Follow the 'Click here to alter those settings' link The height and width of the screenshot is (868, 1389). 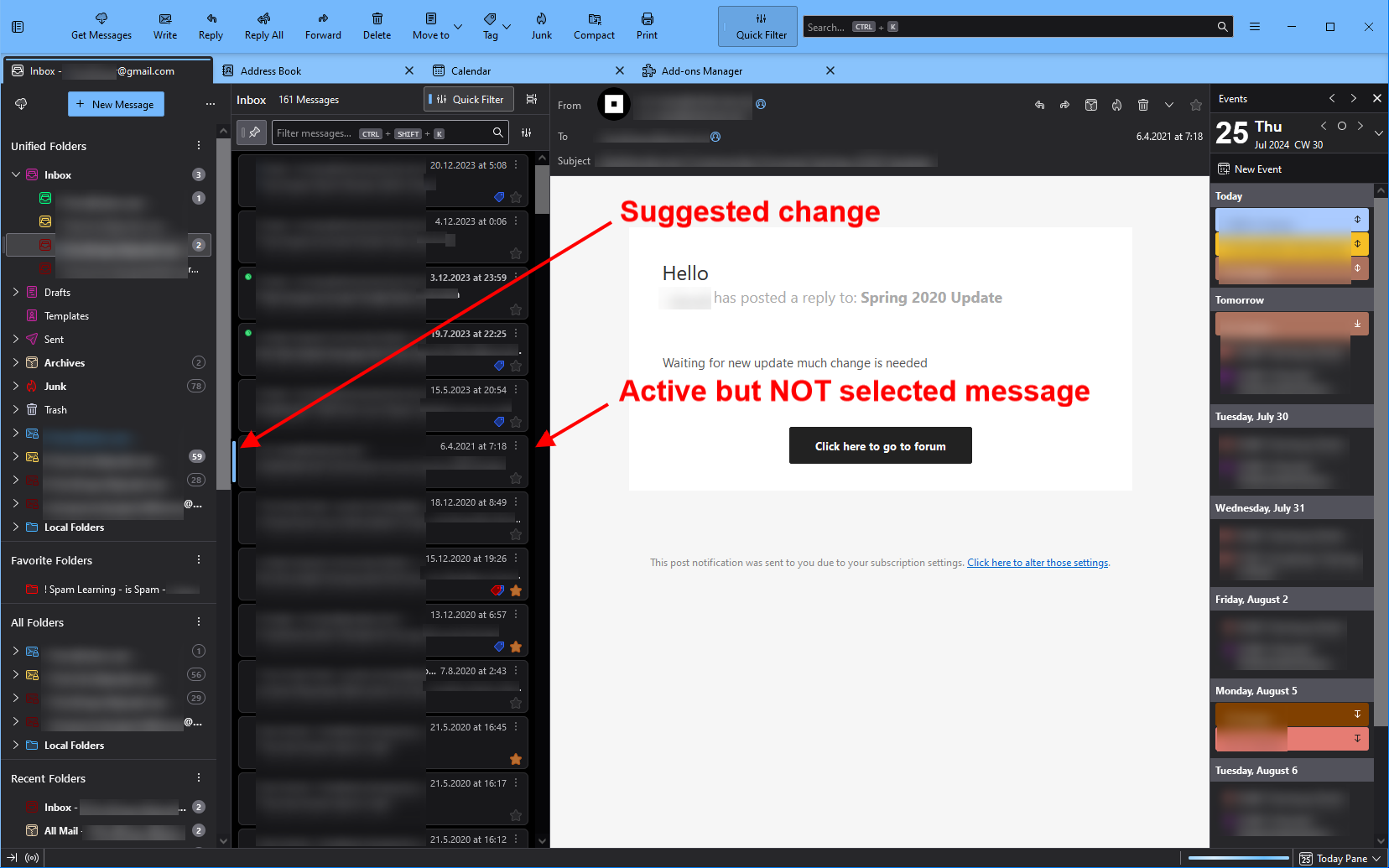pyautogui.click(x=1037, y=563)
